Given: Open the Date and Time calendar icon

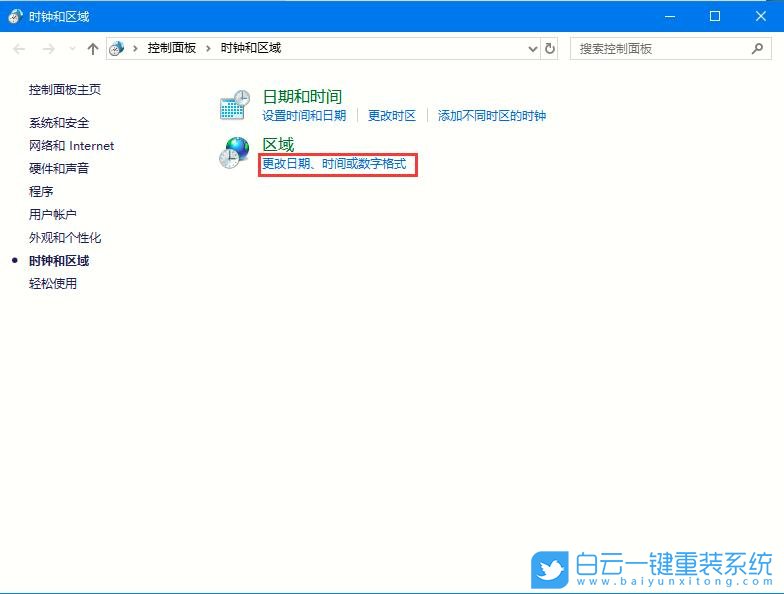Looking at the screenshot, I should pos(235,105).
